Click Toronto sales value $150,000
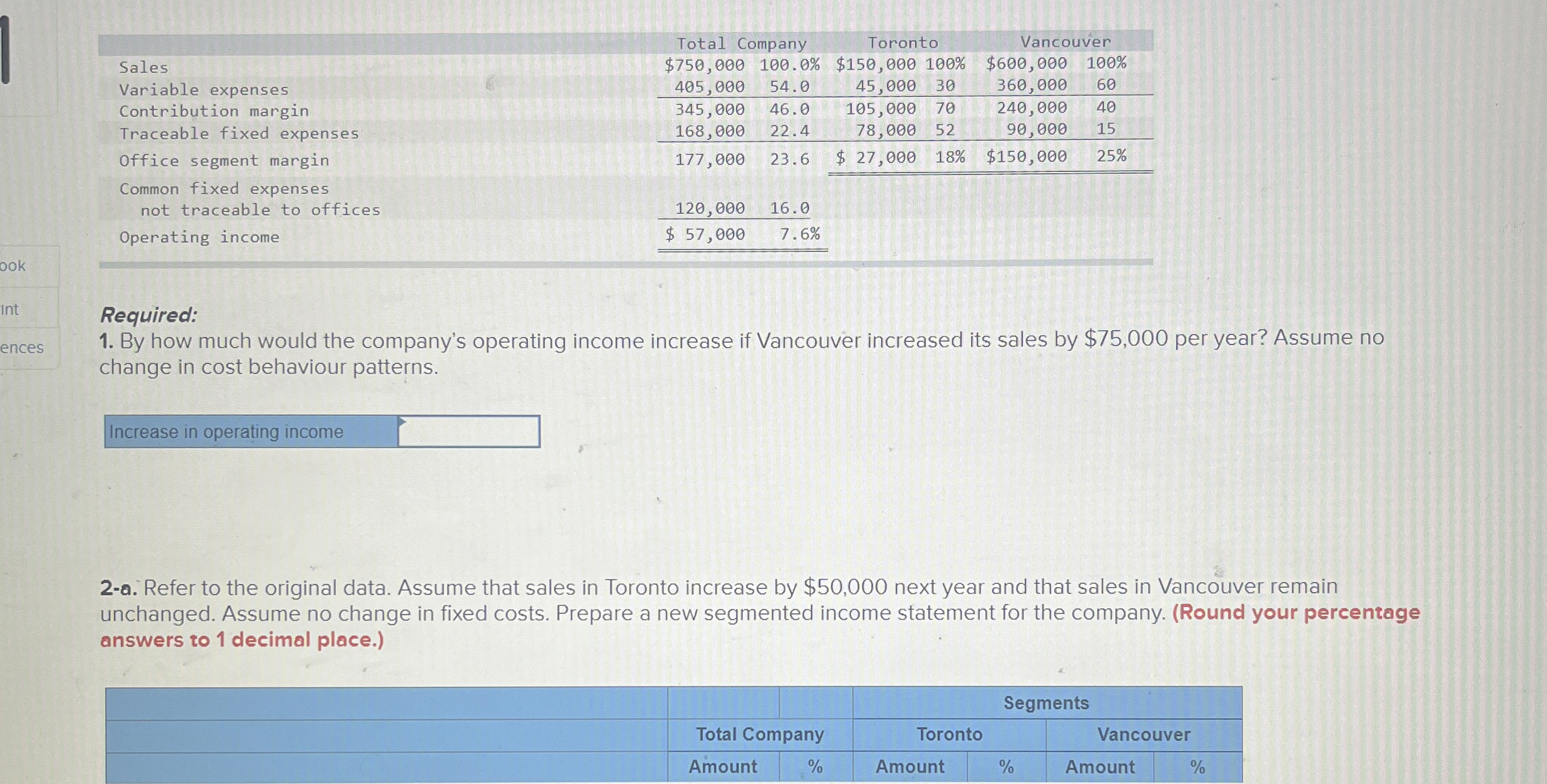This screenshot has width=1547, height=784. [x=876, y=64]
